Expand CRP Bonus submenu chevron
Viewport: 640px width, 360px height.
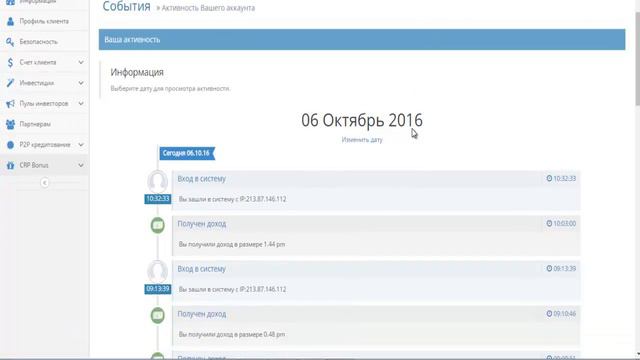pyautogui.click(x=81, y=165)
